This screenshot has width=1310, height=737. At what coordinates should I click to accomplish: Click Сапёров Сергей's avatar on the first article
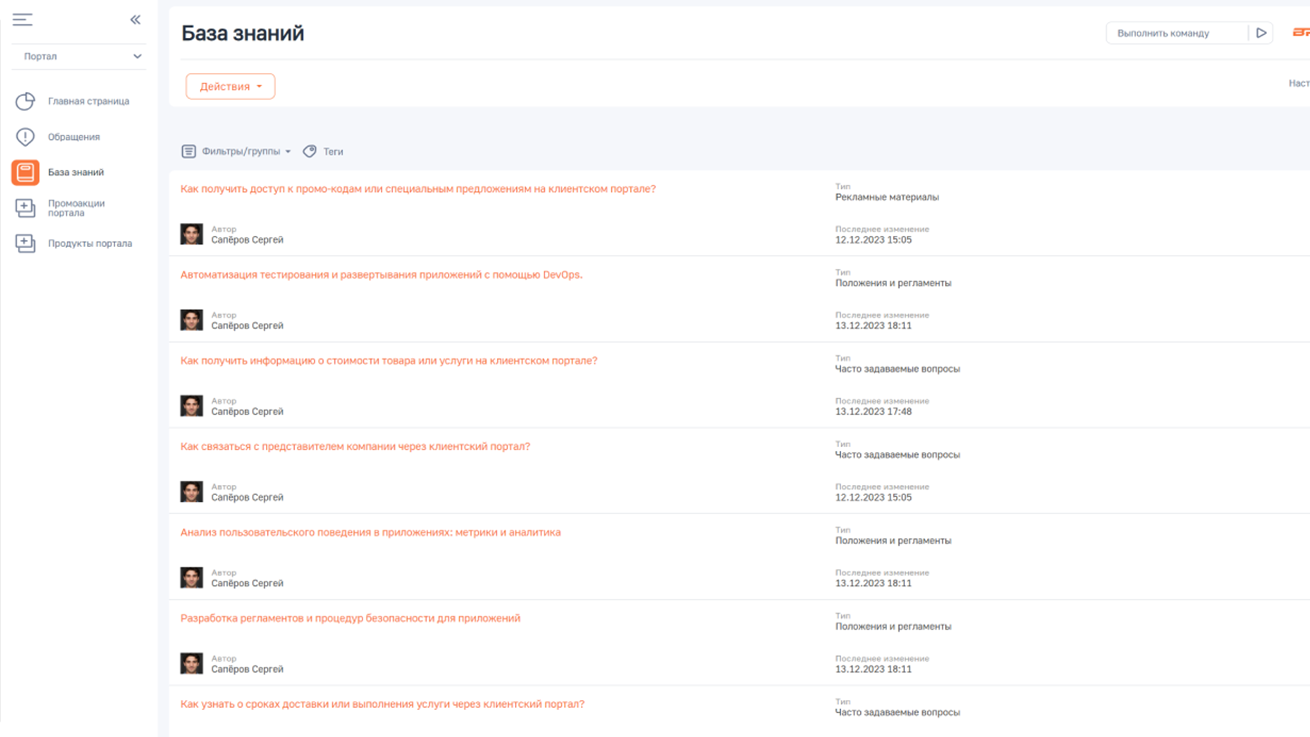pos(191,232)
